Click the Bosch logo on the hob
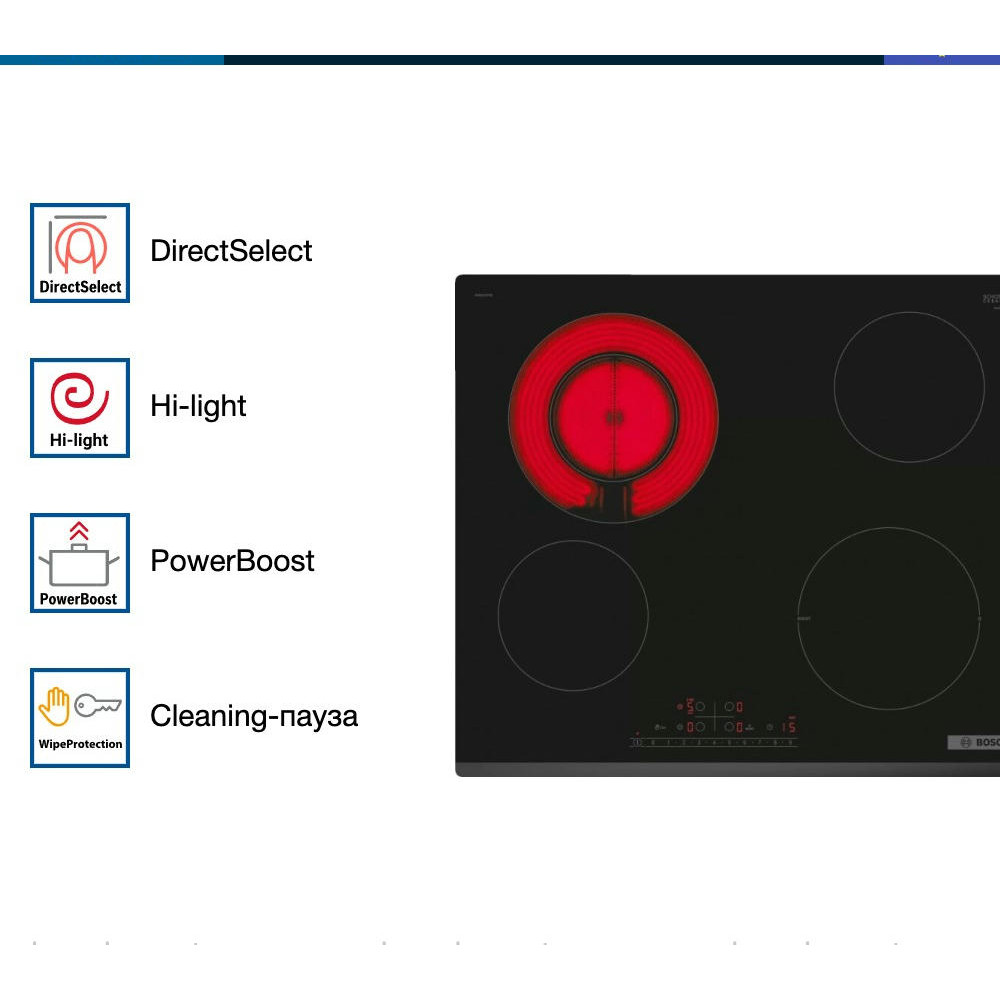This screenshot has width=1000, height=1000. [x=977, y=742]
